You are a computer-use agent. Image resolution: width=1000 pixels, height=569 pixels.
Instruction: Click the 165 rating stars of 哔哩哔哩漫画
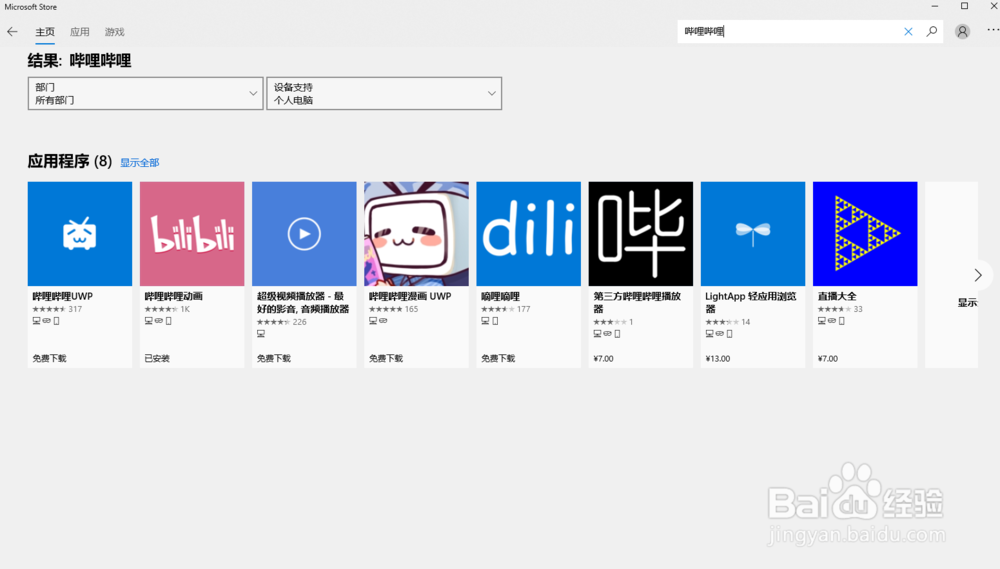[x=386, y=309]
